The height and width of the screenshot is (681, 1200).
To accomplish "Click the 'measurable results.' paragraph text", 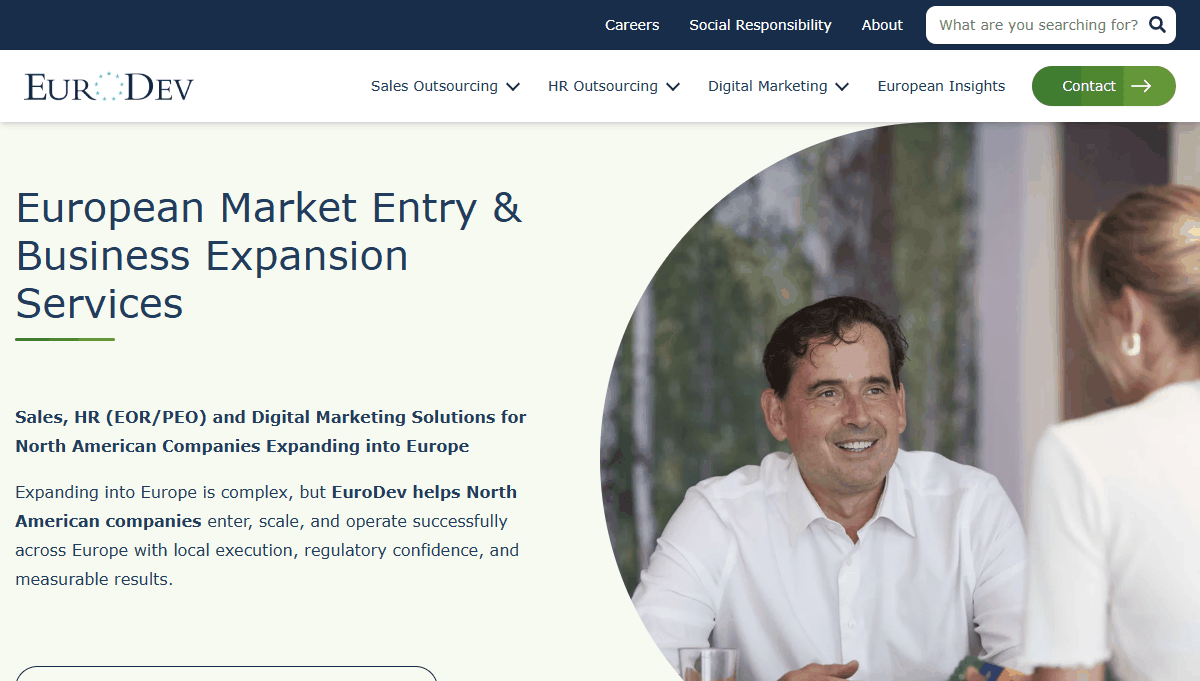I will [x=94, y=579].
